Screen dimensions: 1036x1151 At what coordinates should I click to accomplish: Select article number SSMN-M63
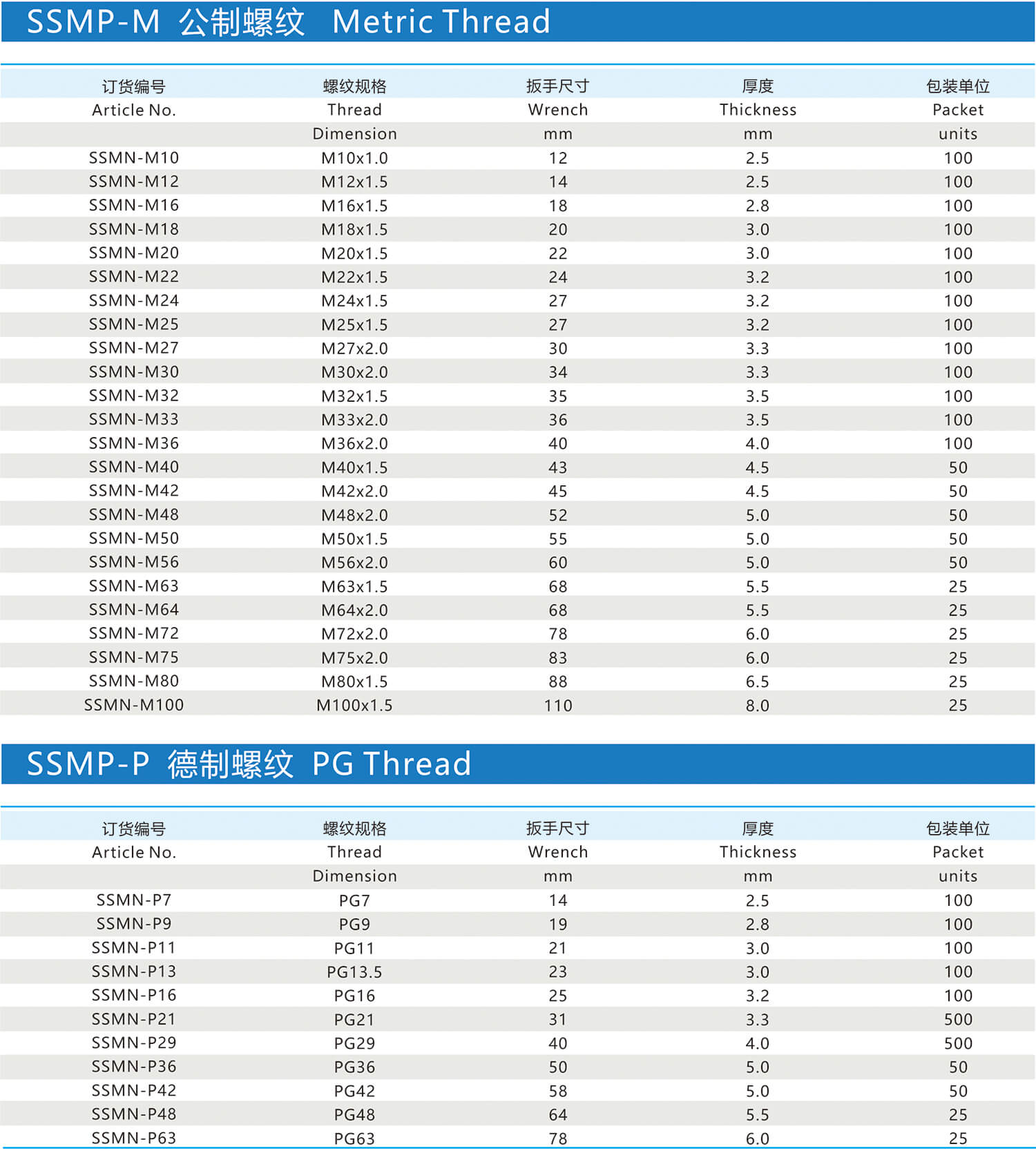pyautogui.click(x=134, y=586)
